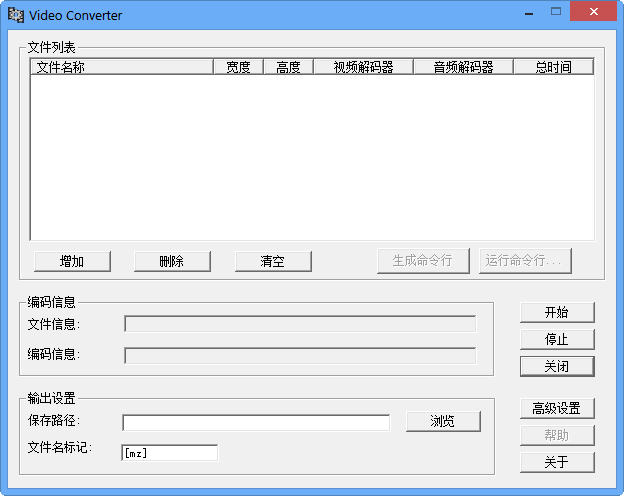Click the 运行命令行... button
The width and height of the screenshot is (624, 496).
pos(525,261)
